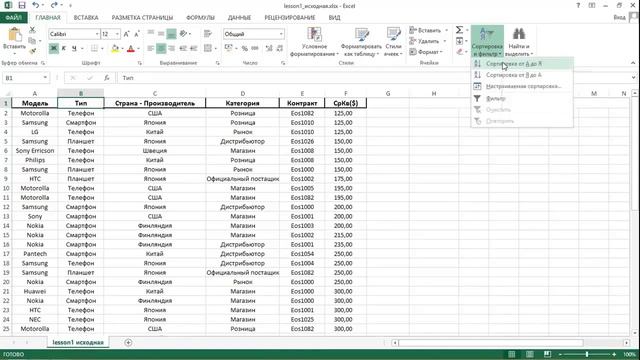Viewport: 640px width, 360px height.
Task: Click the AutoSum sigma icon
Action: (x=459, y=30)
